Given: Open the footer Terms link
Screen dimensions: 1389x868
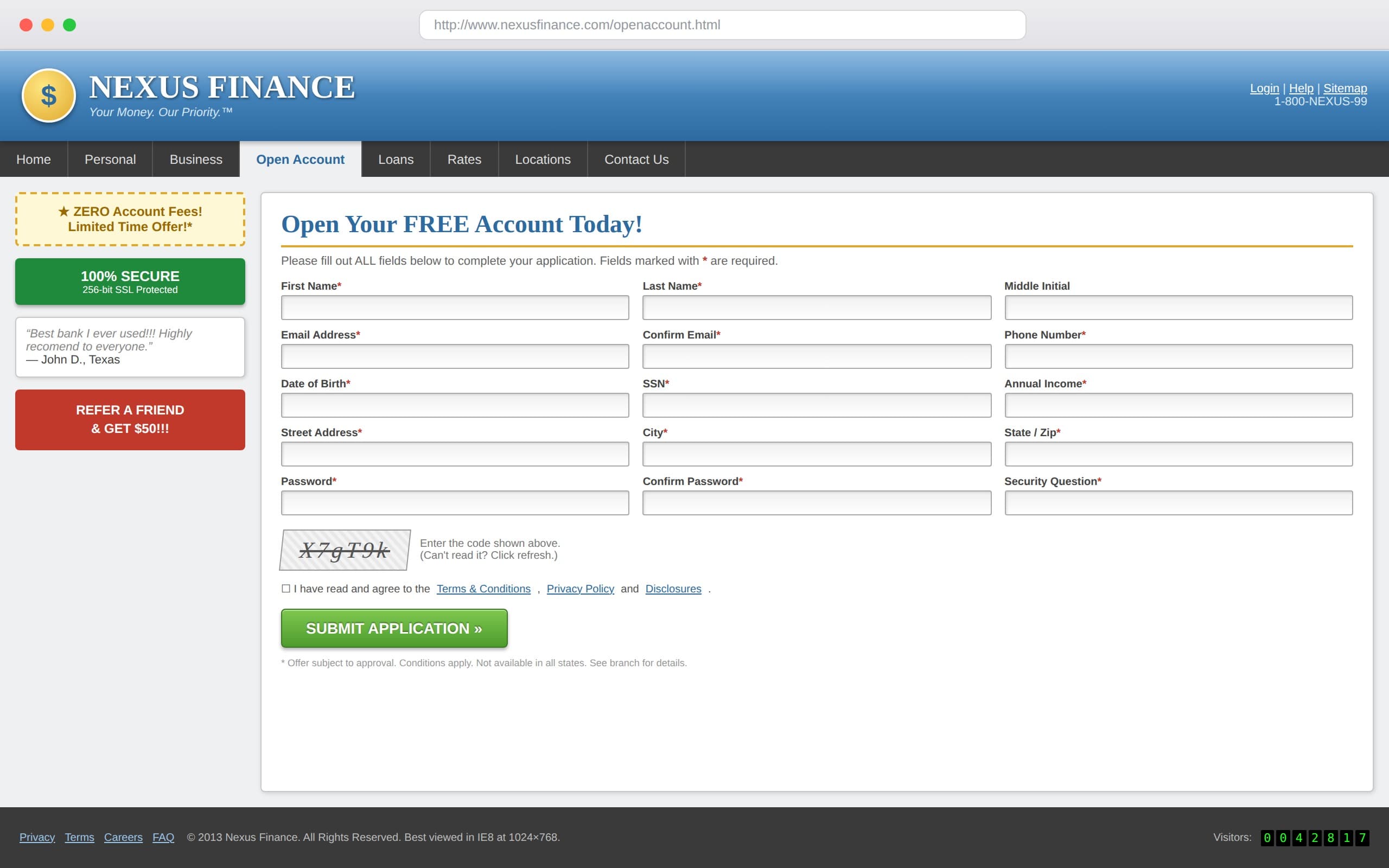Looking at the screenshot, I should pyautogui.click(x=79, y=837).
